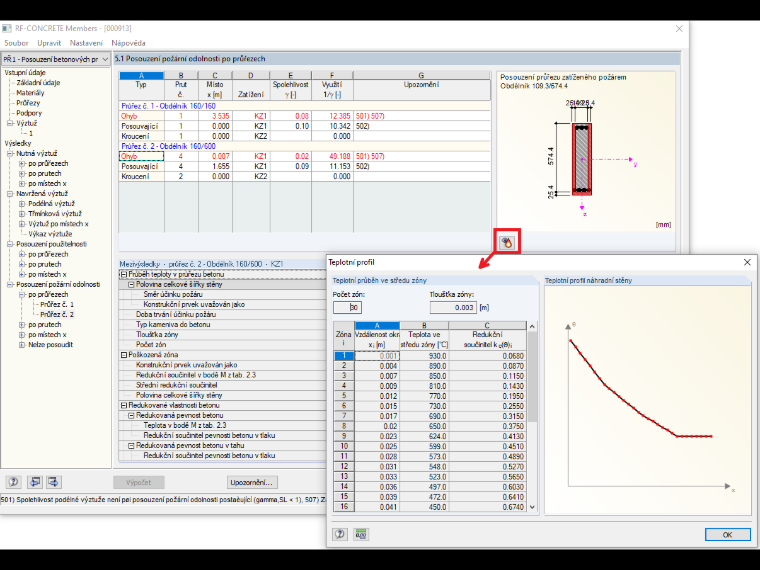
Task: Expand Podélná výztuž tree node
Action: pyautogui.click(x=22, y=204)
